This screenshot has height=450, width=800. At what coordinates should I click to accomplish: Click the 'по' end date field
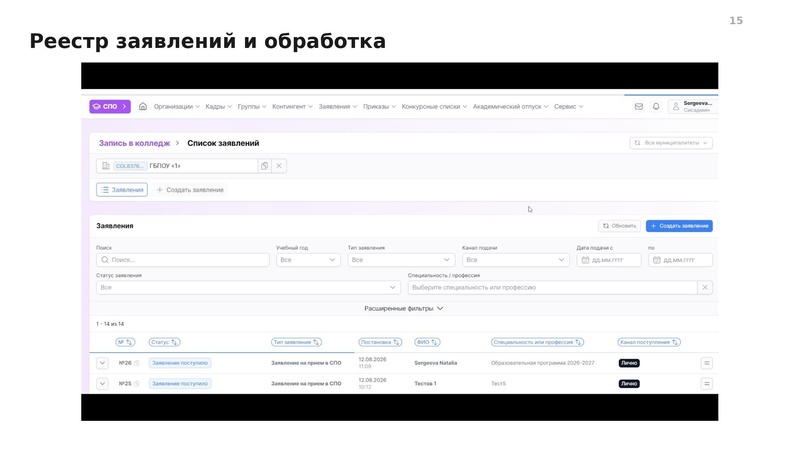tap(680, 260)
